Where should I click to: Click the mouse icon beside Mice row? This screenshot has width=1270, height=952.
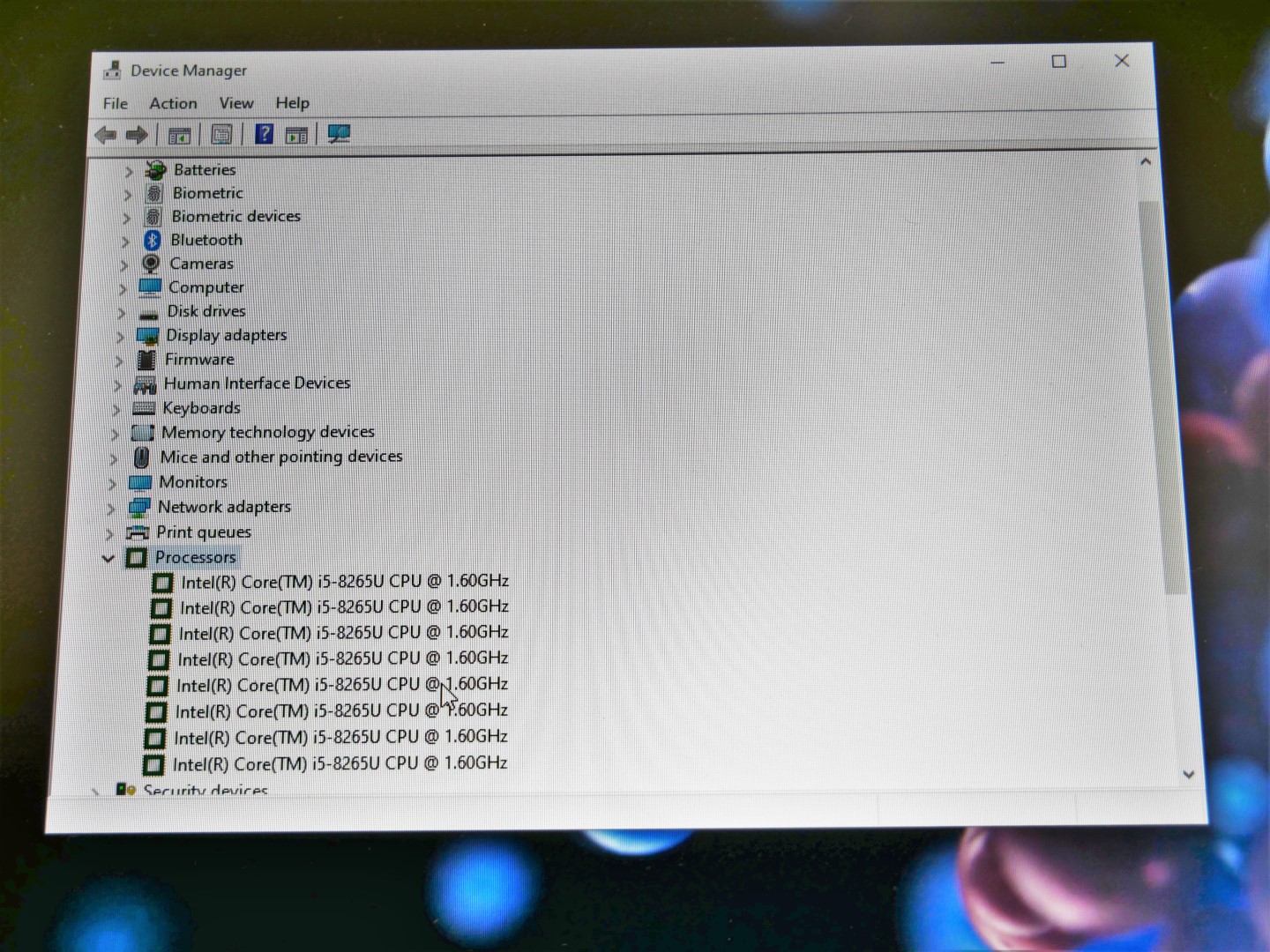141,457
